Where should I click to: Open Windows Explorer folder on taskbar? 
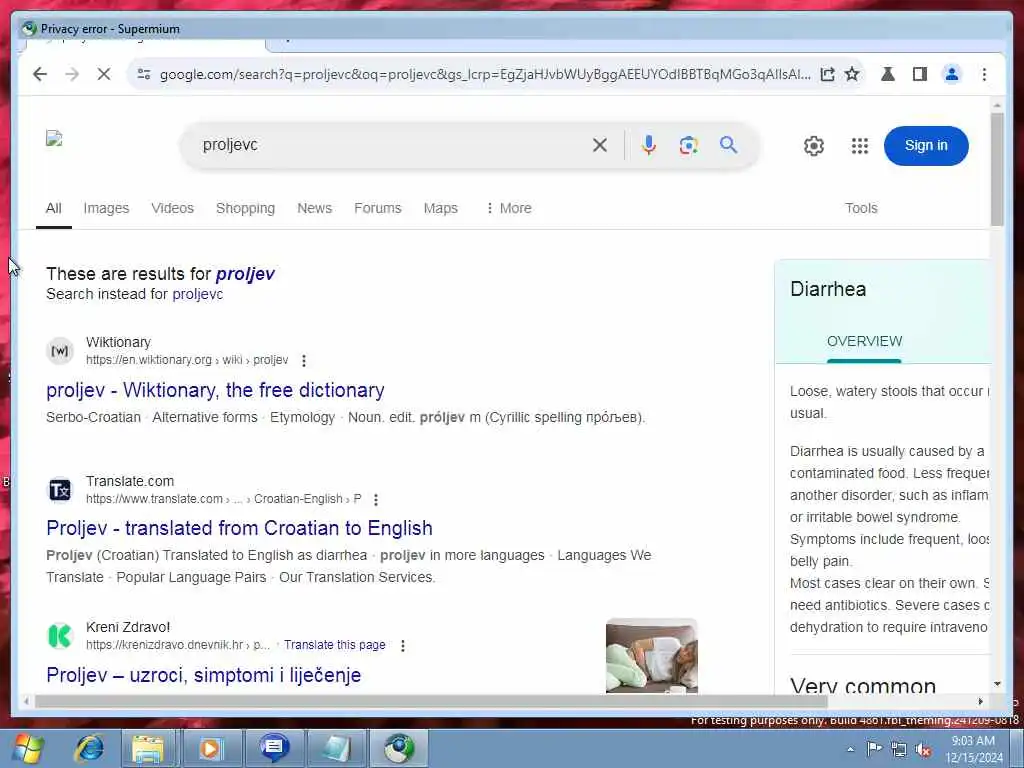tap(148, 749)
